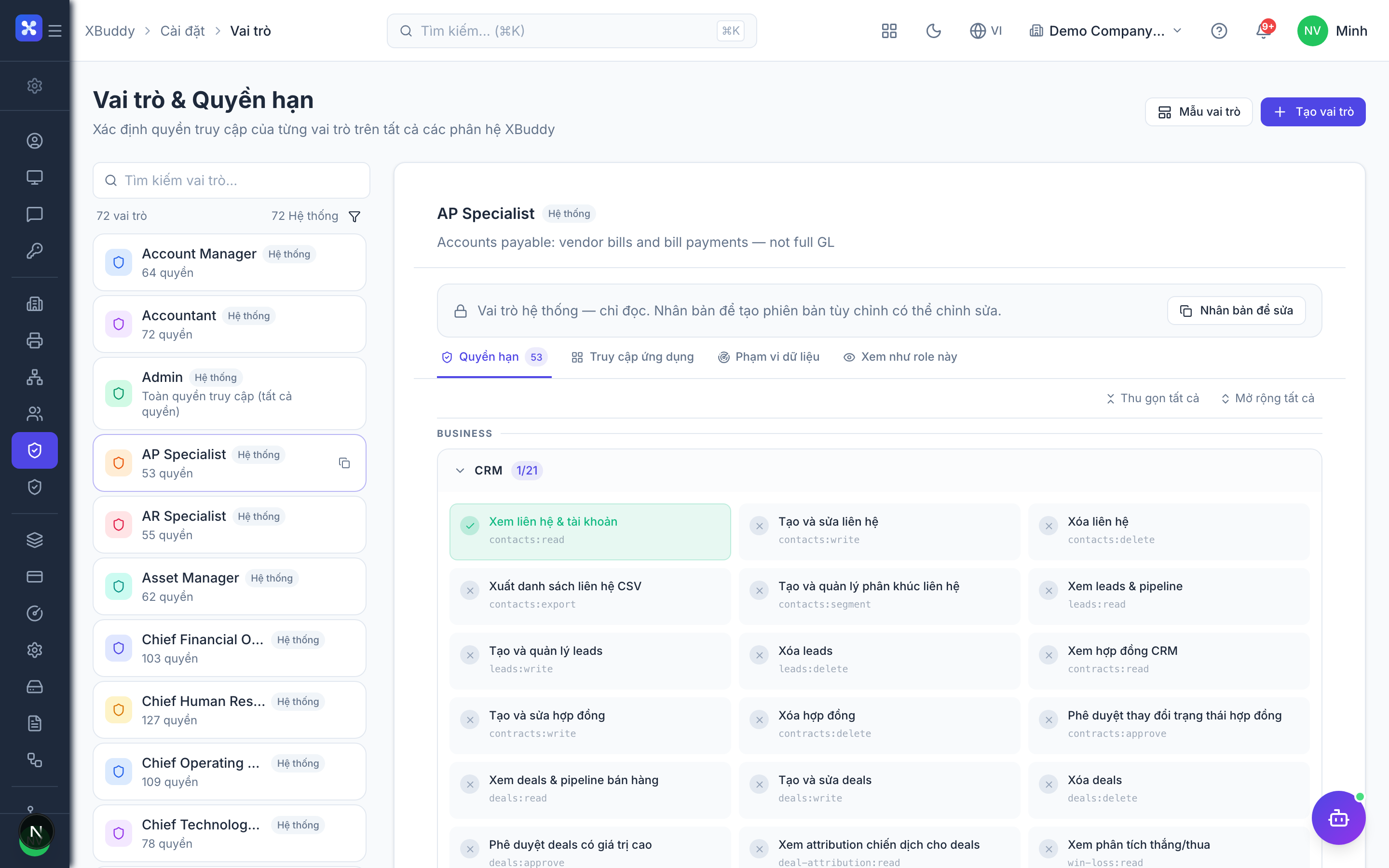
Task: Click the 'Mẫu vai trò' button
Action: pos(1198,112)
